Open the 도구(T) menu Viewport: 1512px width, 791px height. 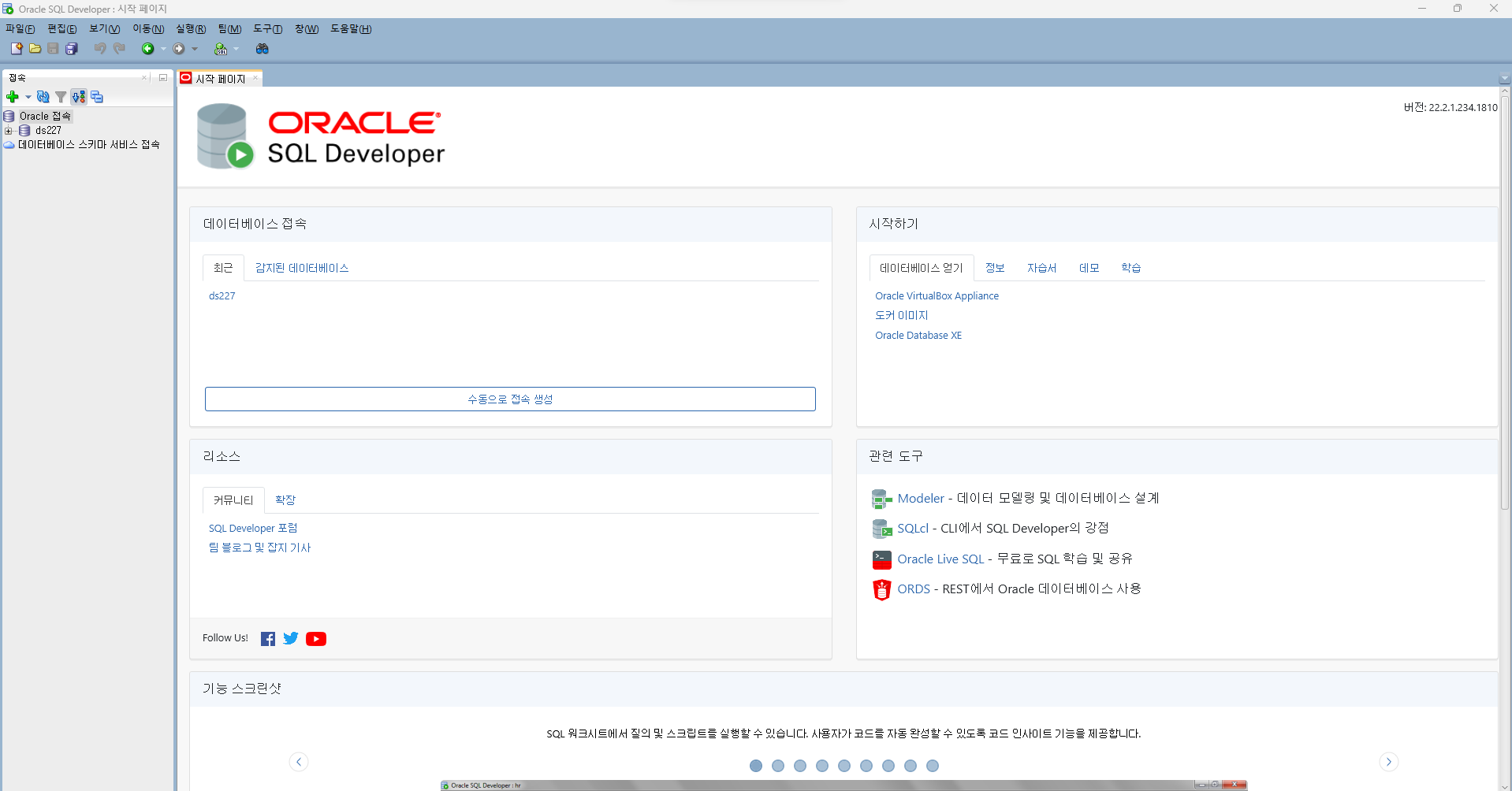[x=268, y=29]
